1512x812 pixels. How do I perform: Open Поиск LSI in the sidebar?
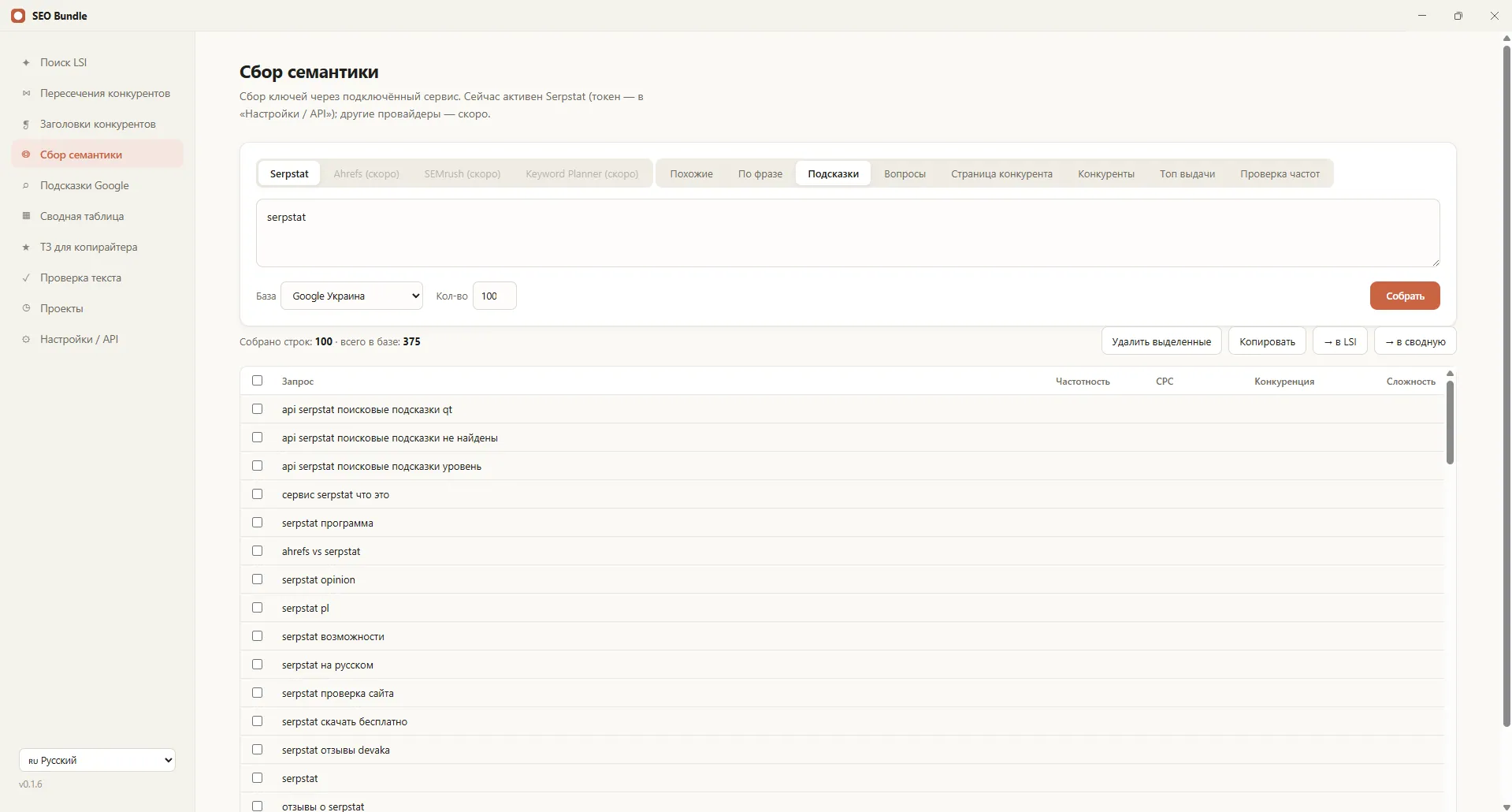(x=98, y=62)
